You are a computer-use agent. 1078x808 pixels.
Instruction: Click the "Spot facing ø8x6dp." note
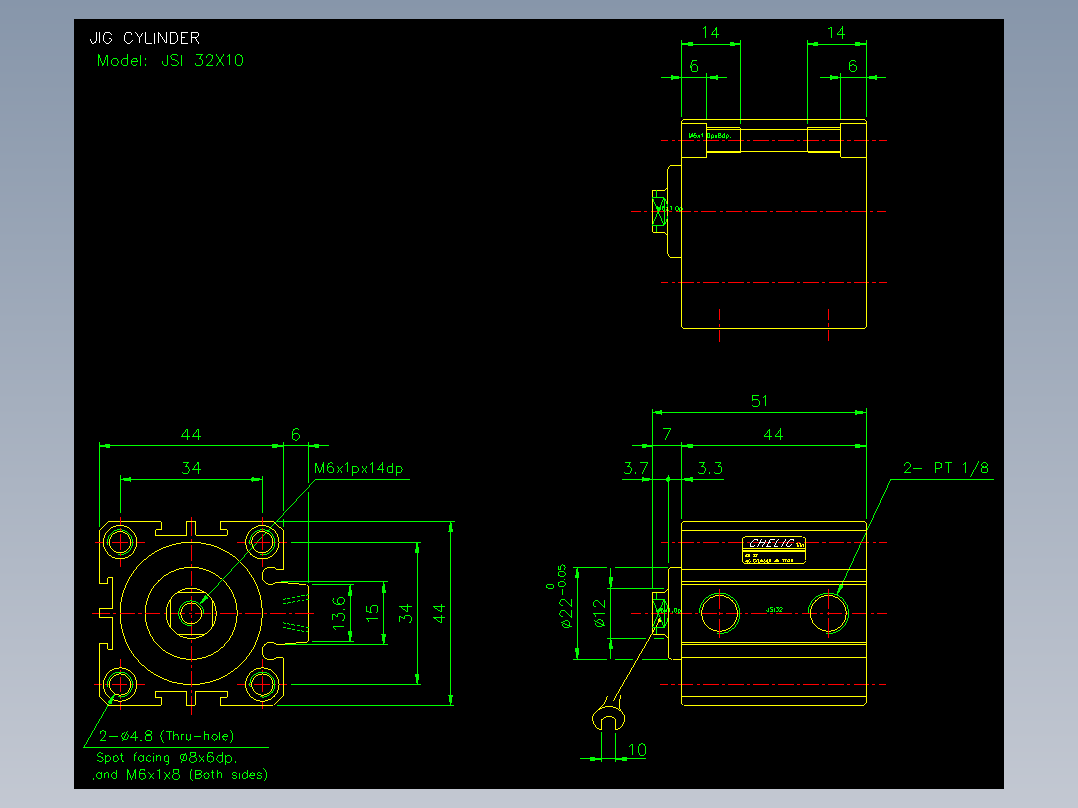coord(166,757)
